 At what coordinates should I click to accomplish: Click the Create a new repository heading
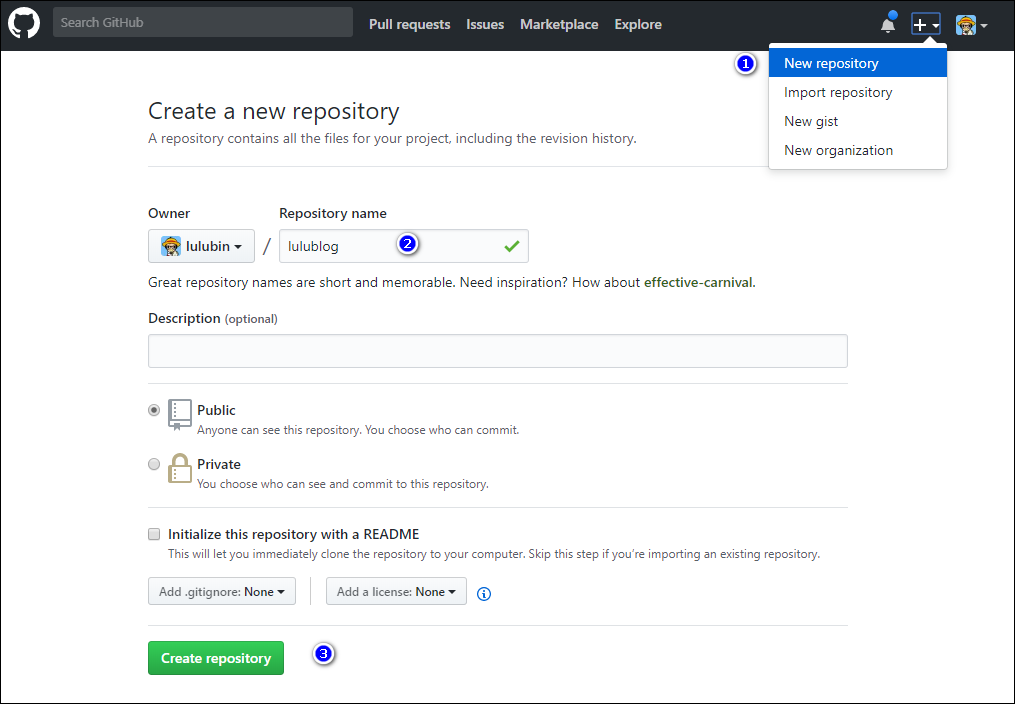274,111
